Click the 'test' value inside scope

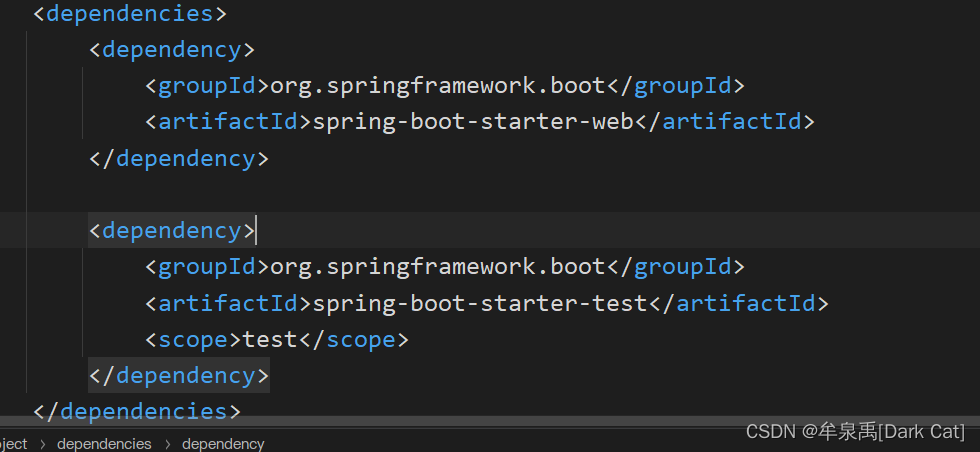270,340
